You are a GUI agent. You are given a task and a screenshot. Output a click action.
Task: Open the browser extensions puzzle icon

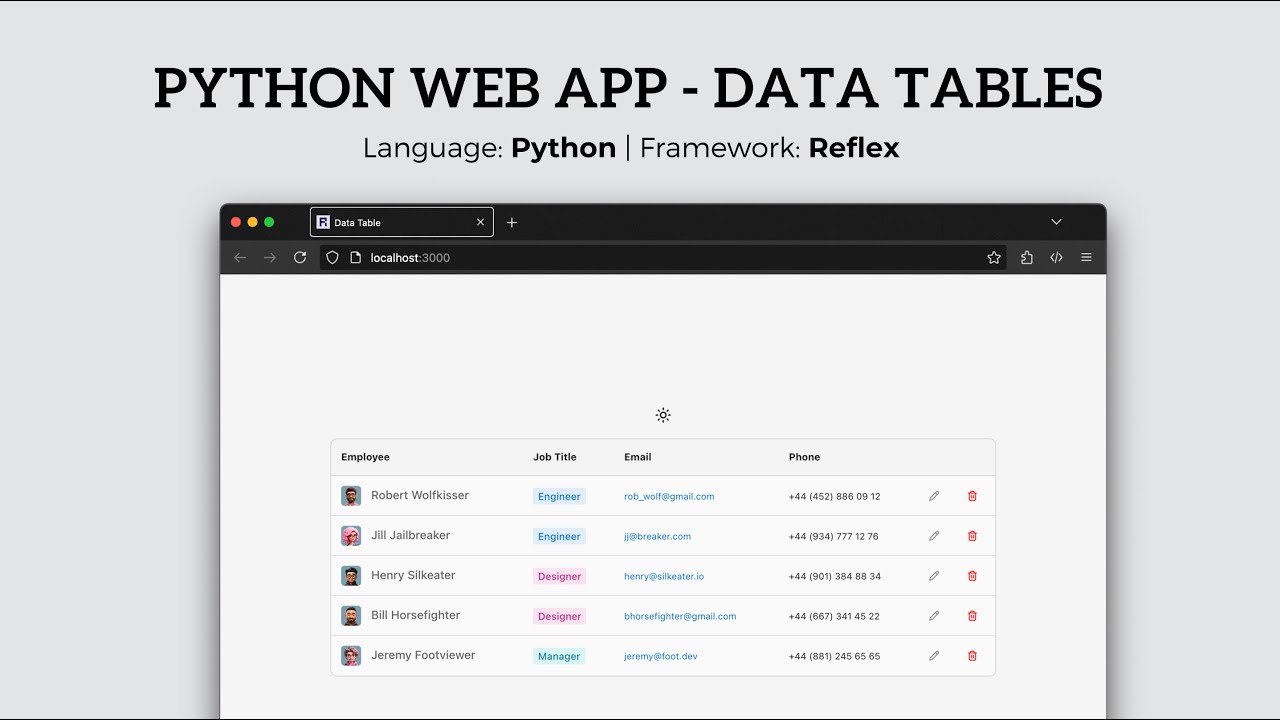[1027, 258]
